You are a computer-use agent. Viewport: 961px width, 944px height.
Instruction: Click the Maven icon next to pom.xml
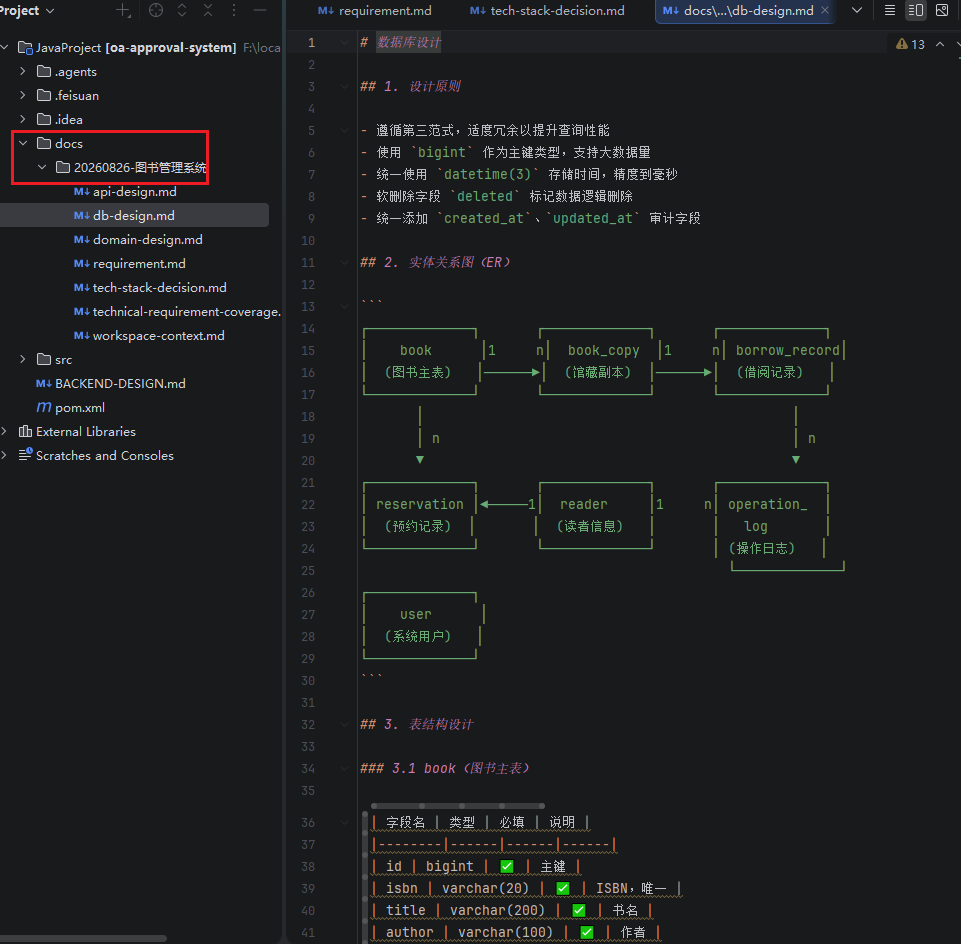click(44, 408)
